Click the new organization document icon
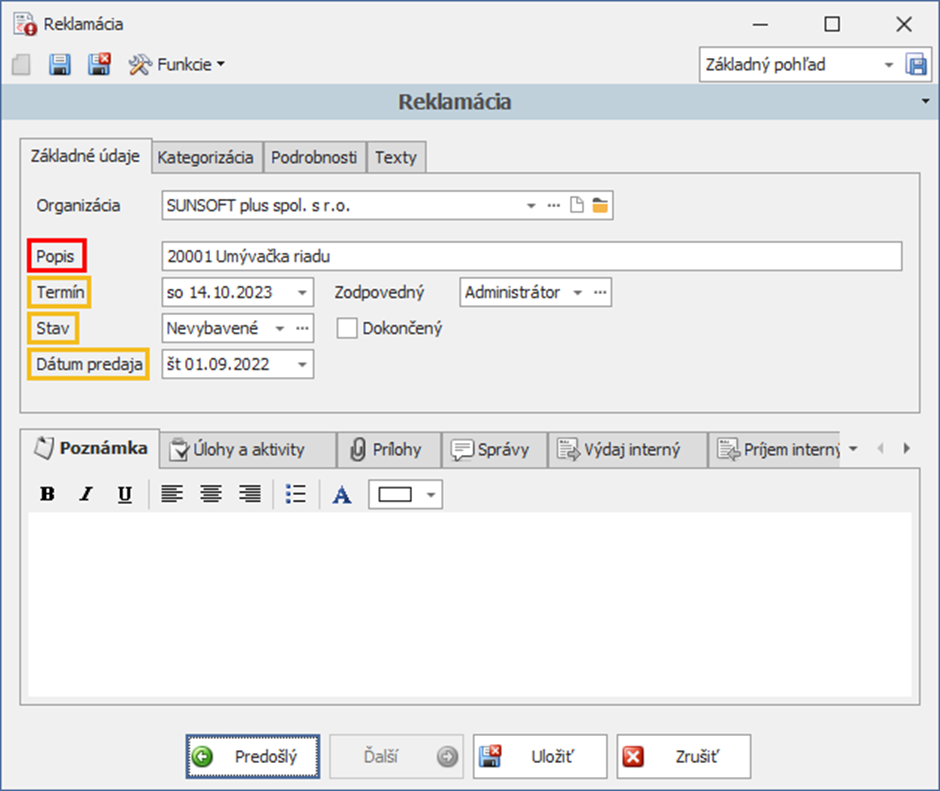 (577, 206)
